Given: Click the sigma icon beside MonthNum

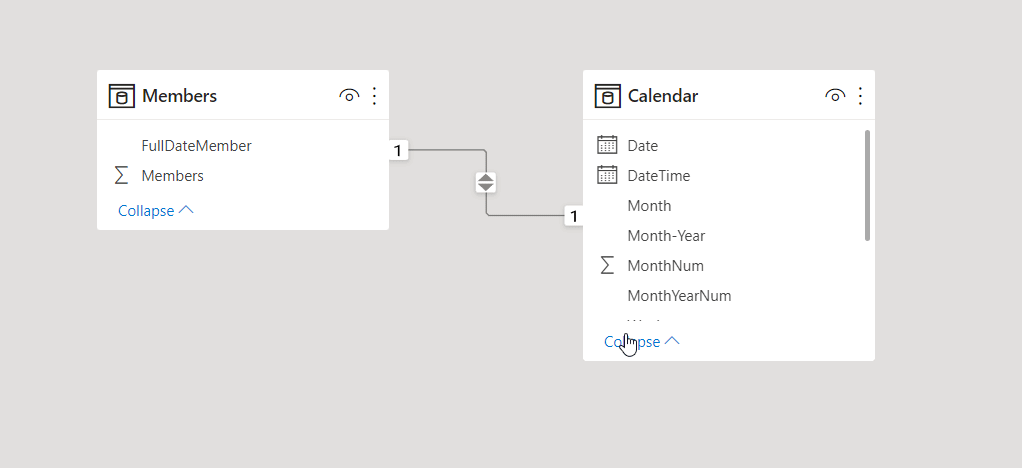Looking at the screenshot, I should 607,265.
